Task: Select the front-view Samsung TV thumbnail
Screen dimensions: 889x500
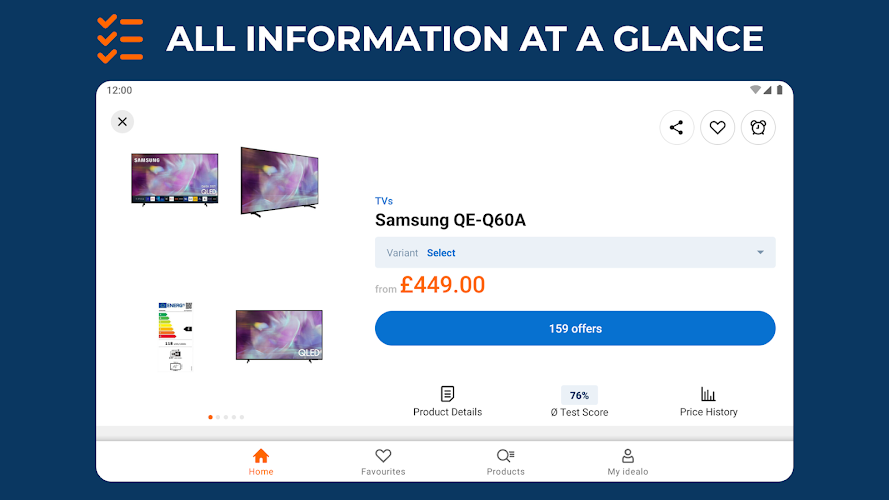Action: coord(175,180)
